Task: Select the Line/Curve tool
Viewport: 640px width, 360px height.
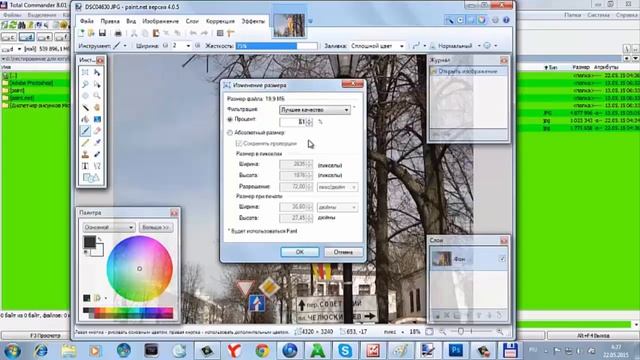Action: [97, 166]
